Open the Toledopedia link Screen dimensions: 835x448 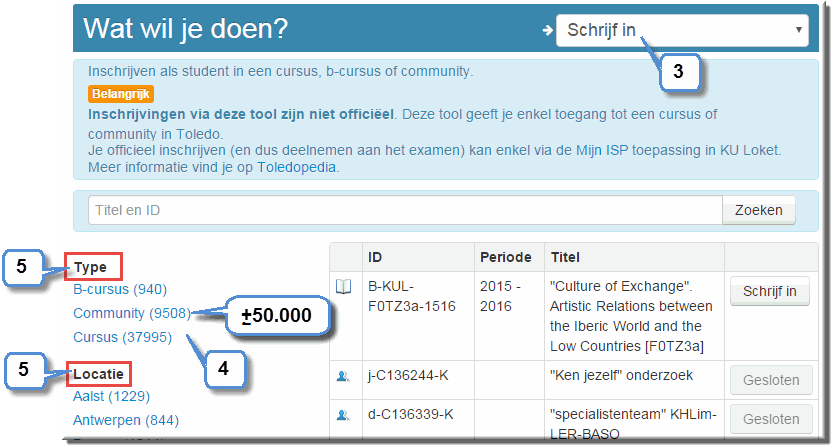tap(297, 167)
